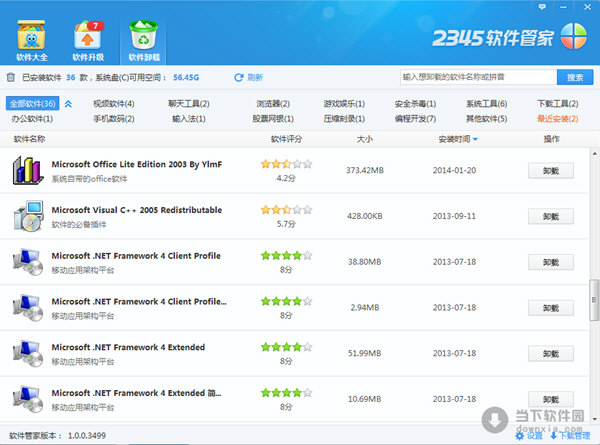Filter by 游戏娱乐(1) category

(x=344, y=104)
